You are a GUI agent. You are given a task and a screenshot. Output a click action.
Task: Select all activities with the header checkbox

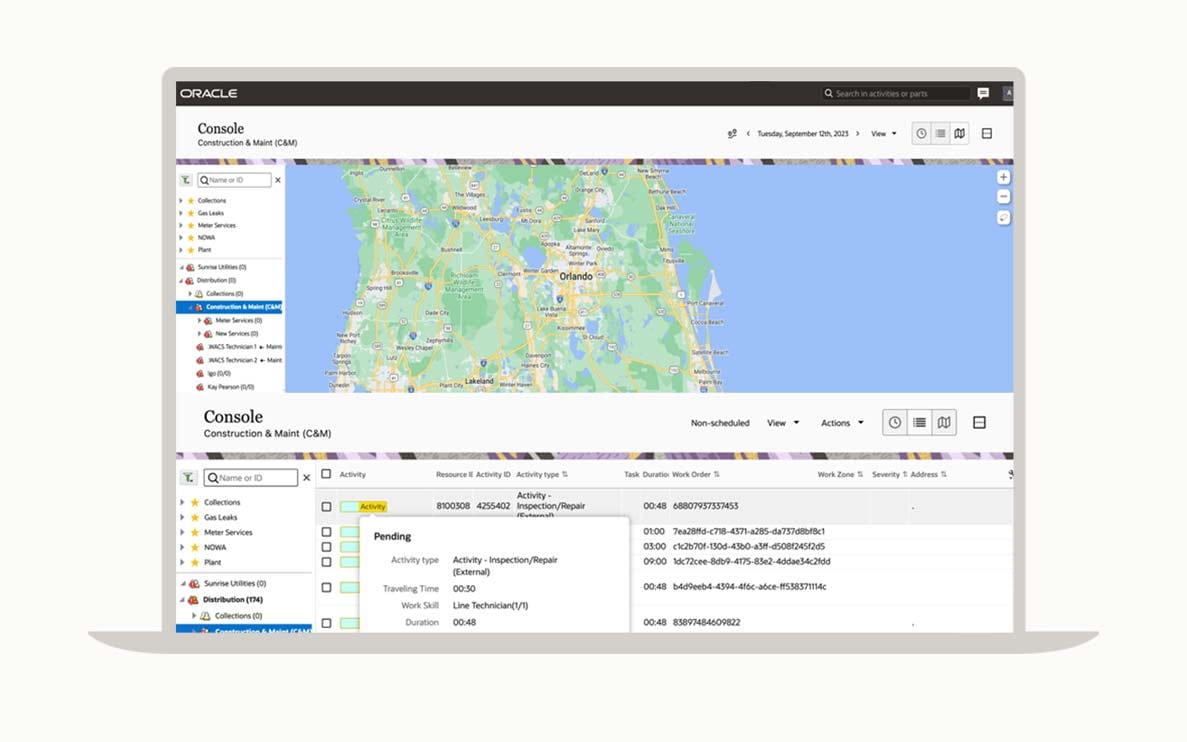click(326, 474)
